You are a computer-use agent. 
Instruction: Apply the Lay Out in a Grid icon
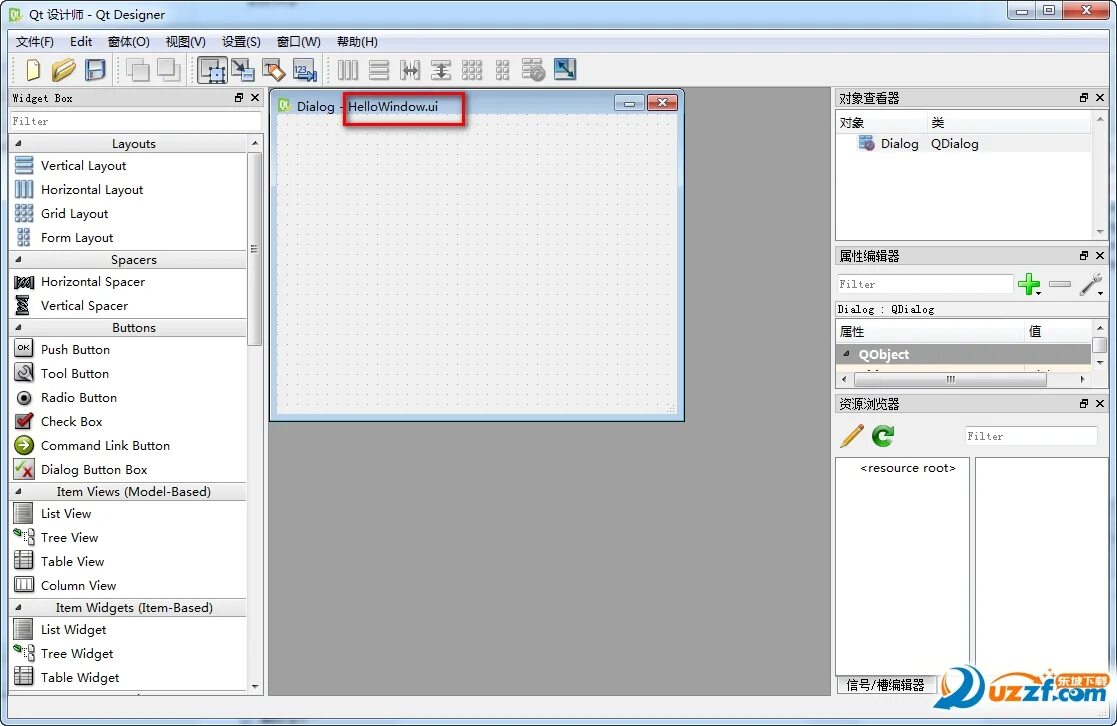tap(472, 70)
